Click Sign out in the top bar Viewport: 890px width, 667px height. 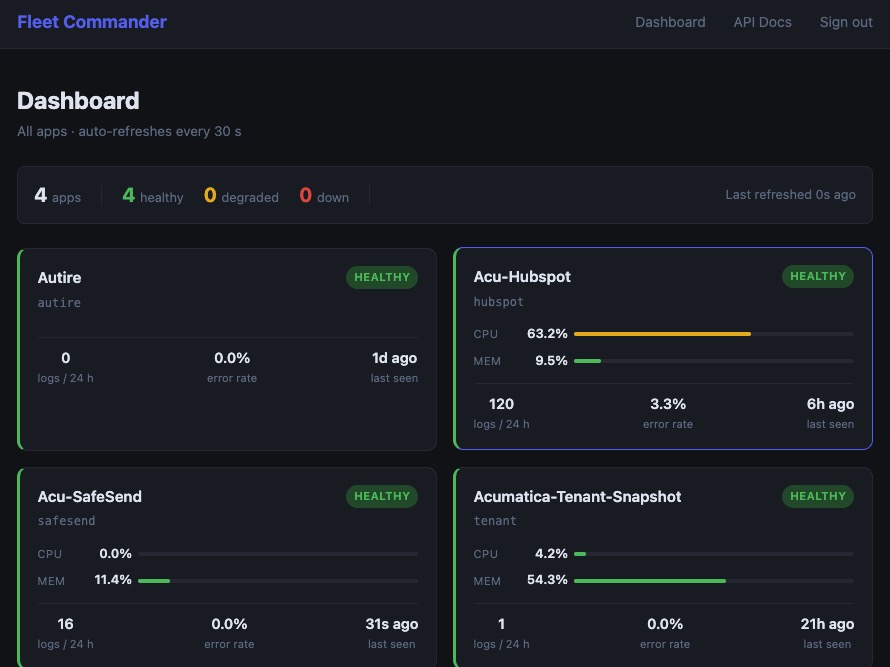pyautogui.click(x=846, y=22)
